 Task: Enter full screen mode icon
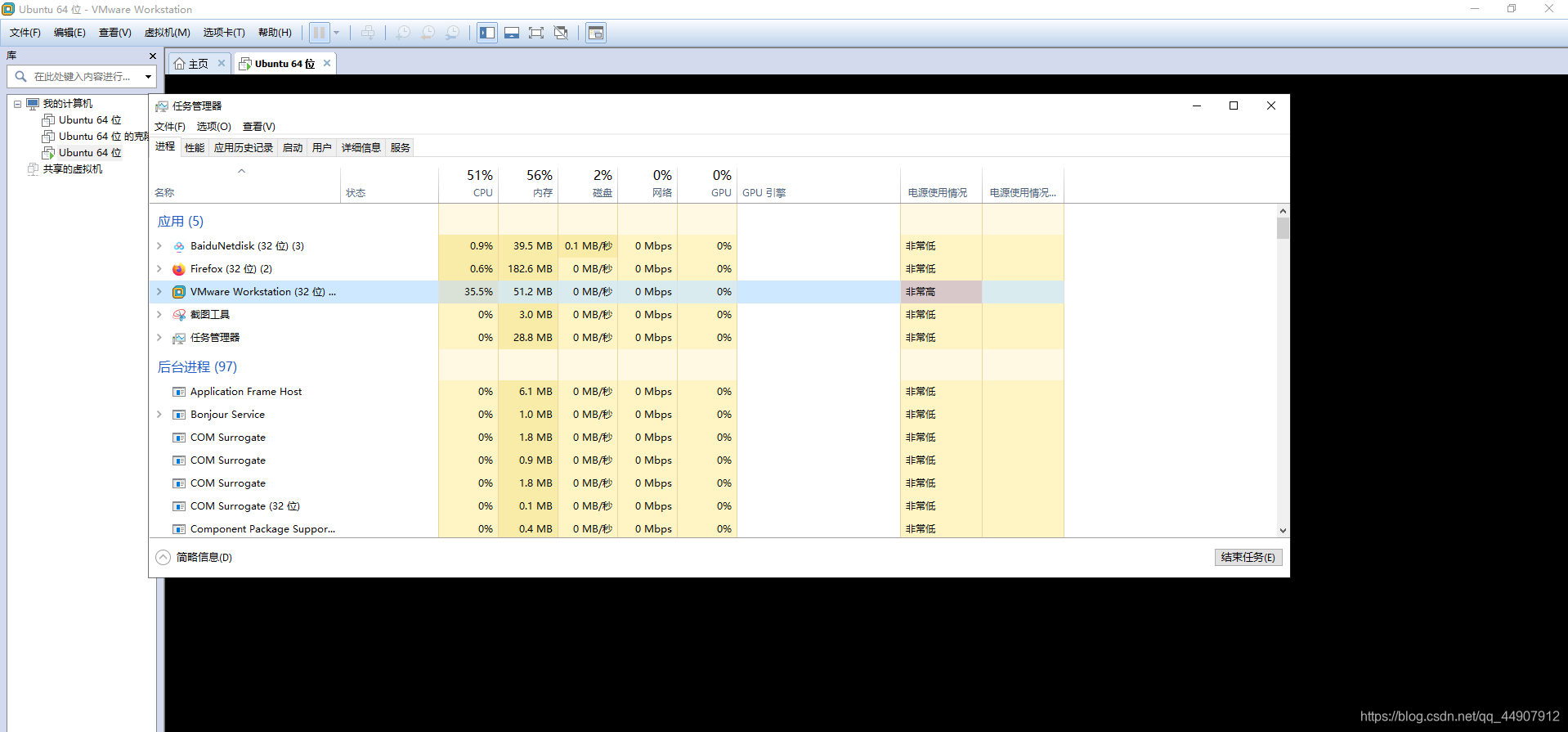pos(536,33)
